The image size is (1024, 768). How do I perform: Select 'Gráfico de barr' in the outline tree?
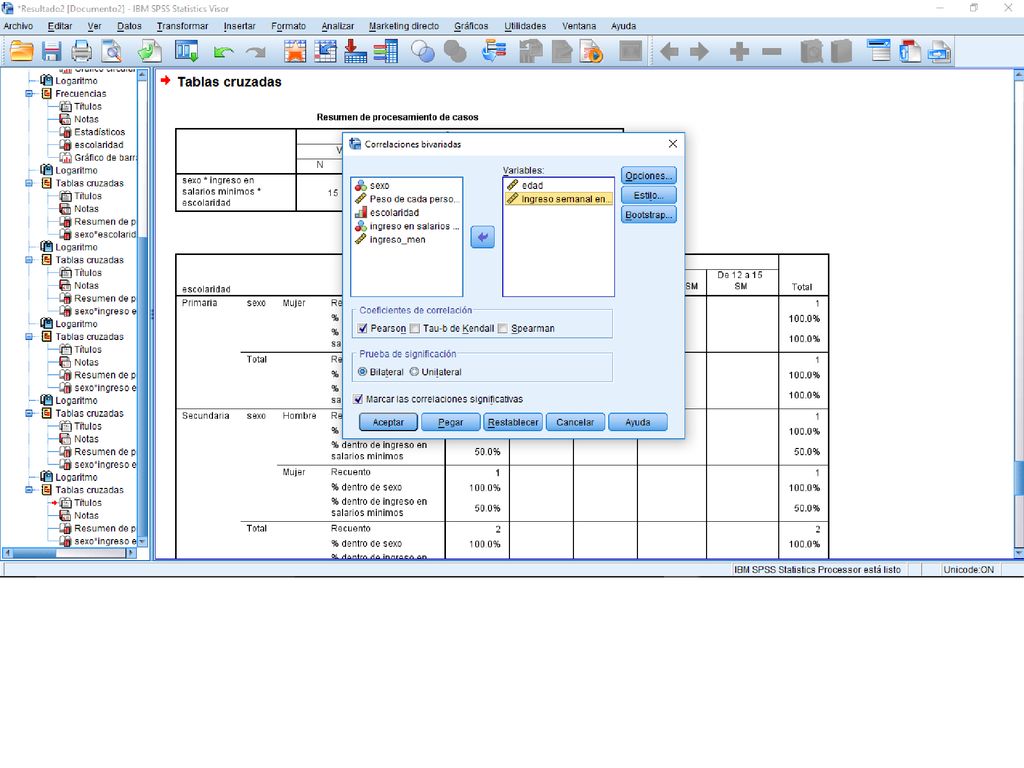(104, 157)
